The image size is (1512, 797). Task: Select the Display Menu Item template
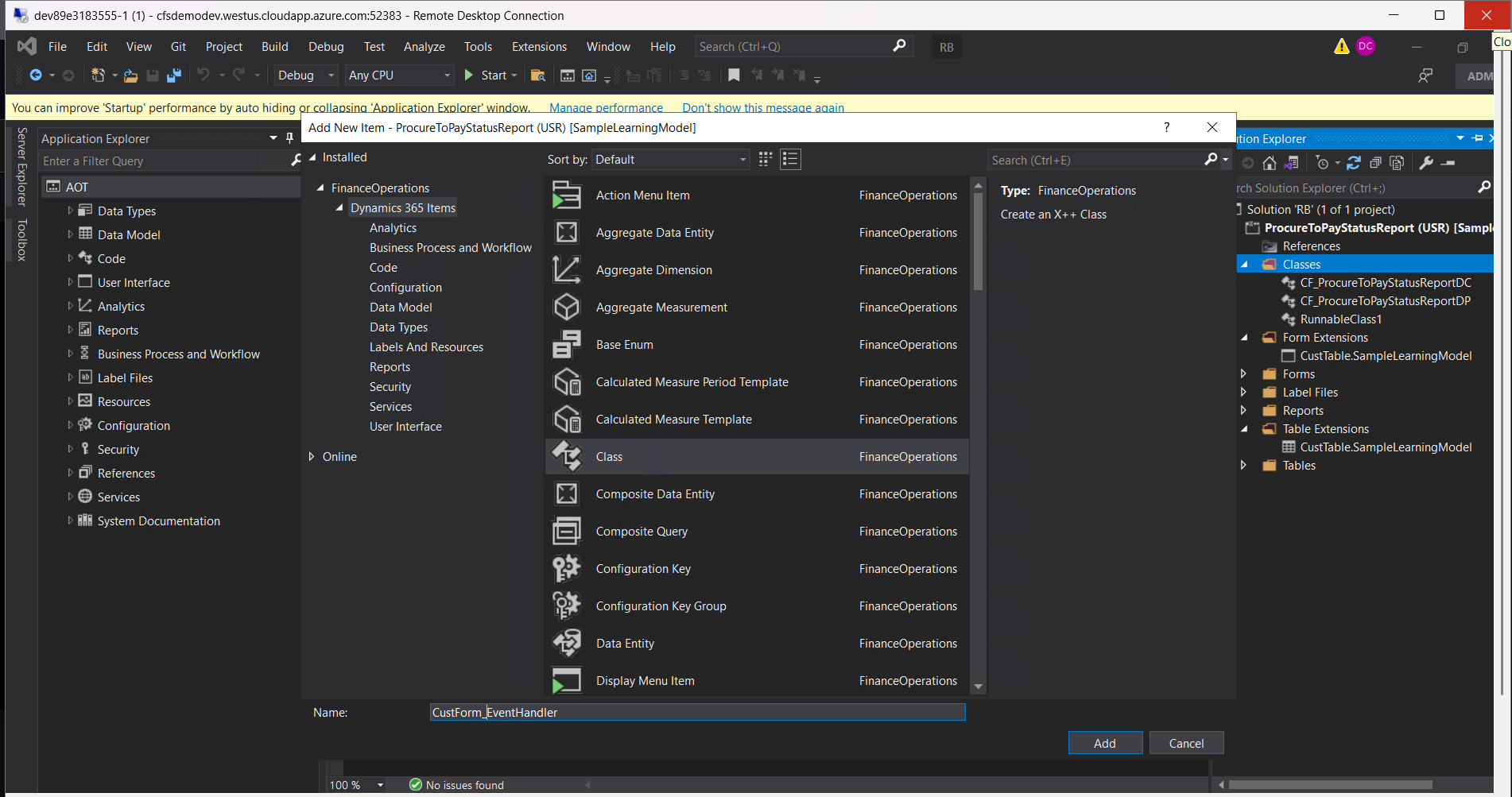point(645,680)
